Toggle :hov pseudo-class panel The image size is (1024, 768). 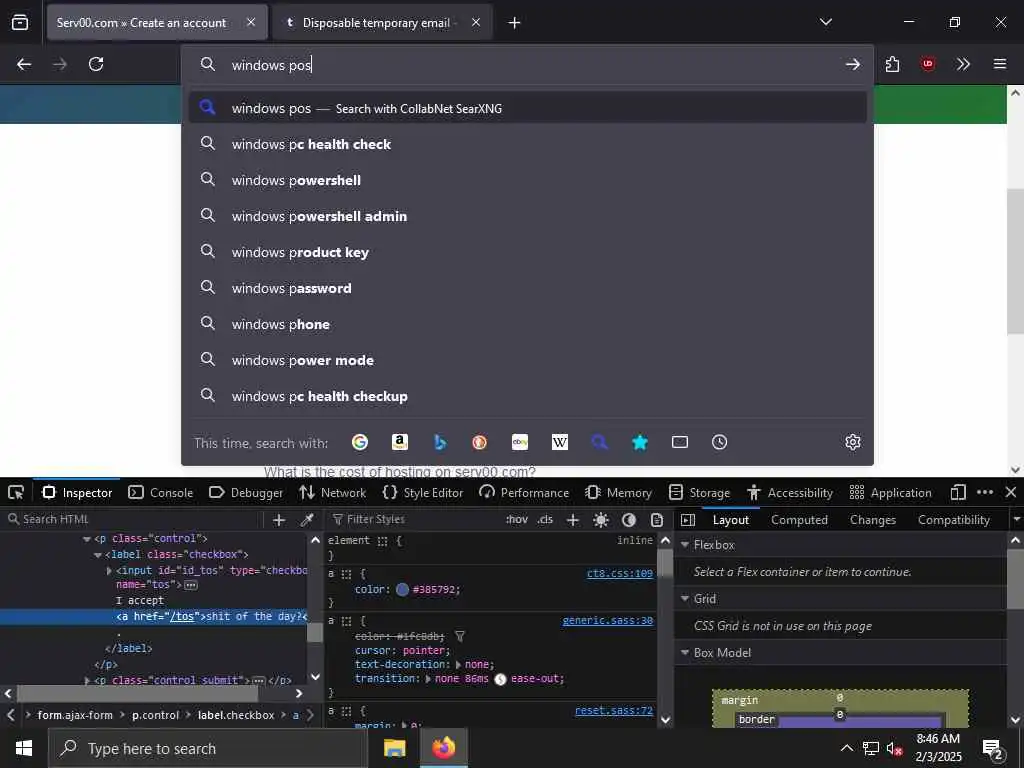click(517, 520)
